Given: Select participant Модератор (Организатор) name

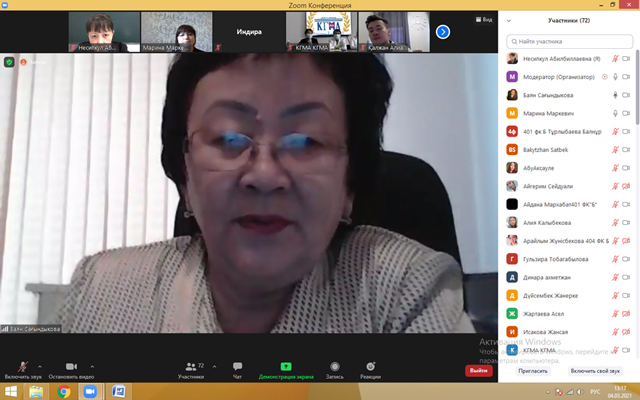Looking at the screenshot, I should pyautogui.click(x=559, y=77).
